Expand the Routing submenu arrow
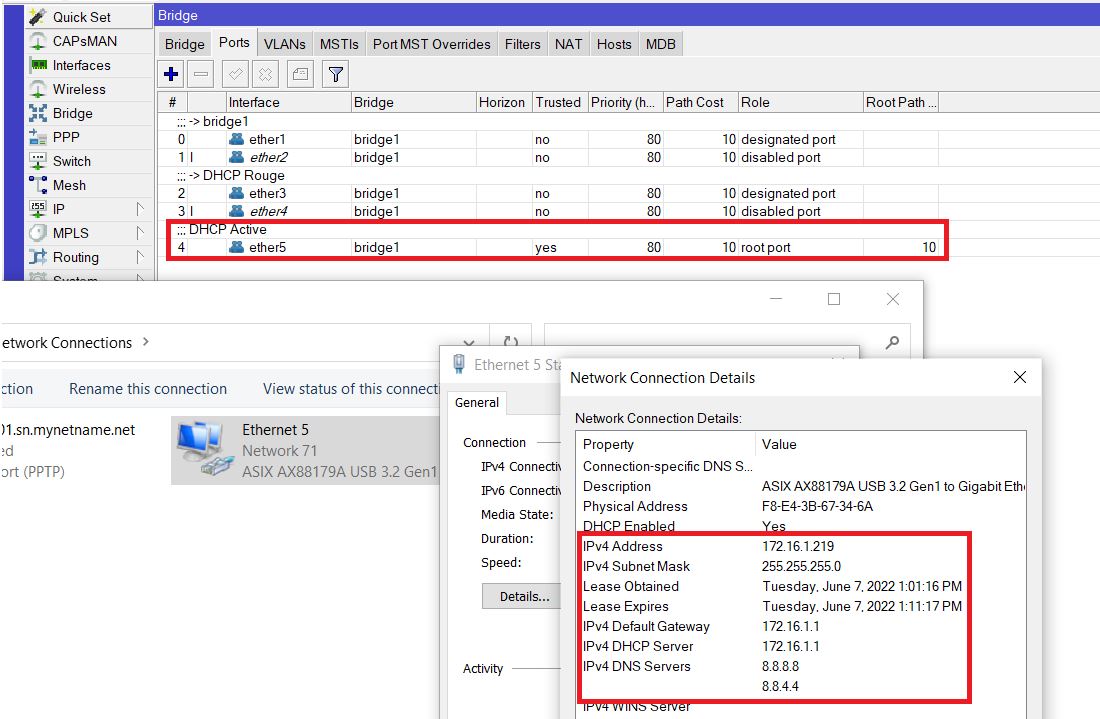 click(140, 257)
